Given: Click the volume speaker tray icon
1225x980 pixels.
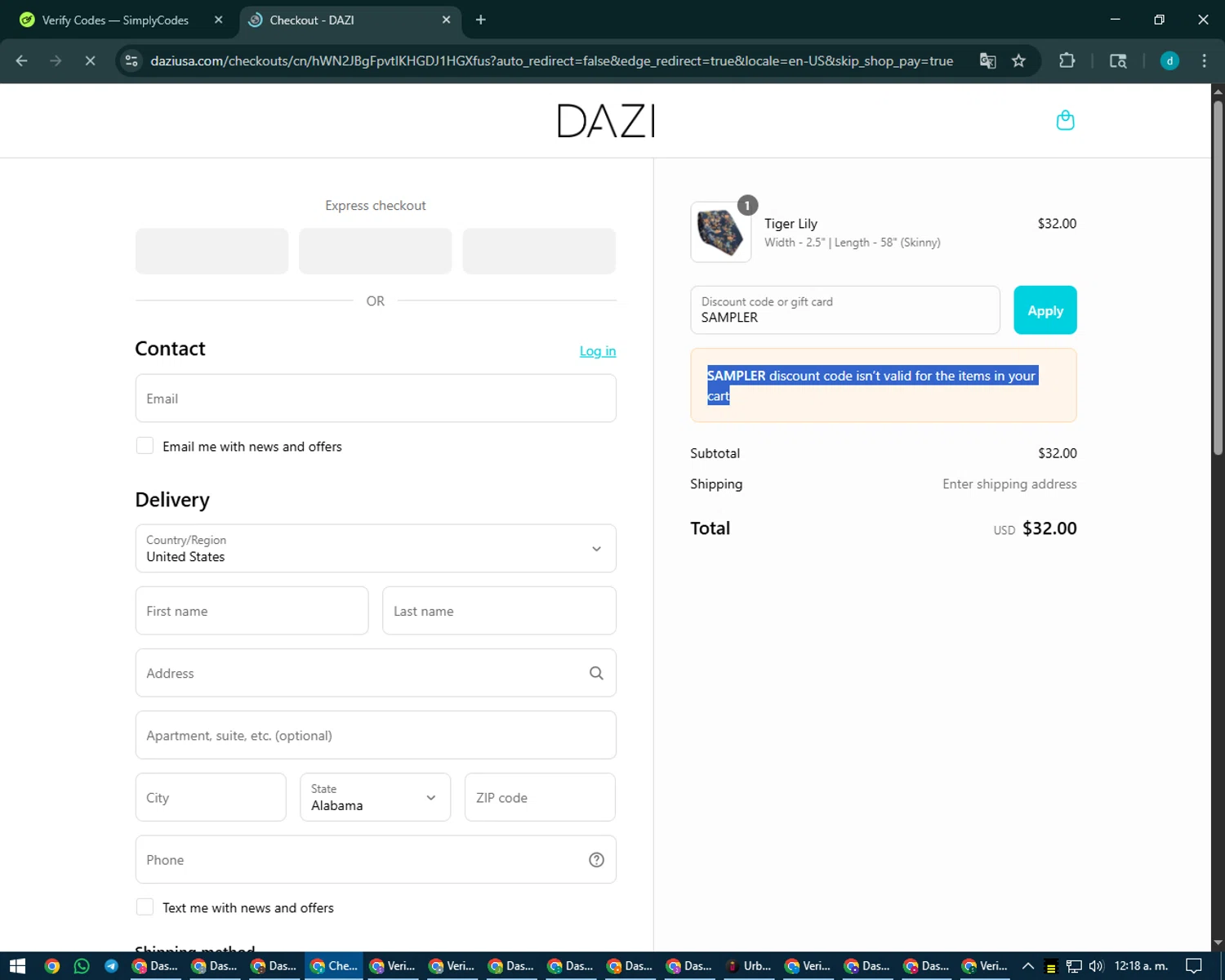Looking at the screenshot, I should pyautogui.click(x=1096, y=966).
